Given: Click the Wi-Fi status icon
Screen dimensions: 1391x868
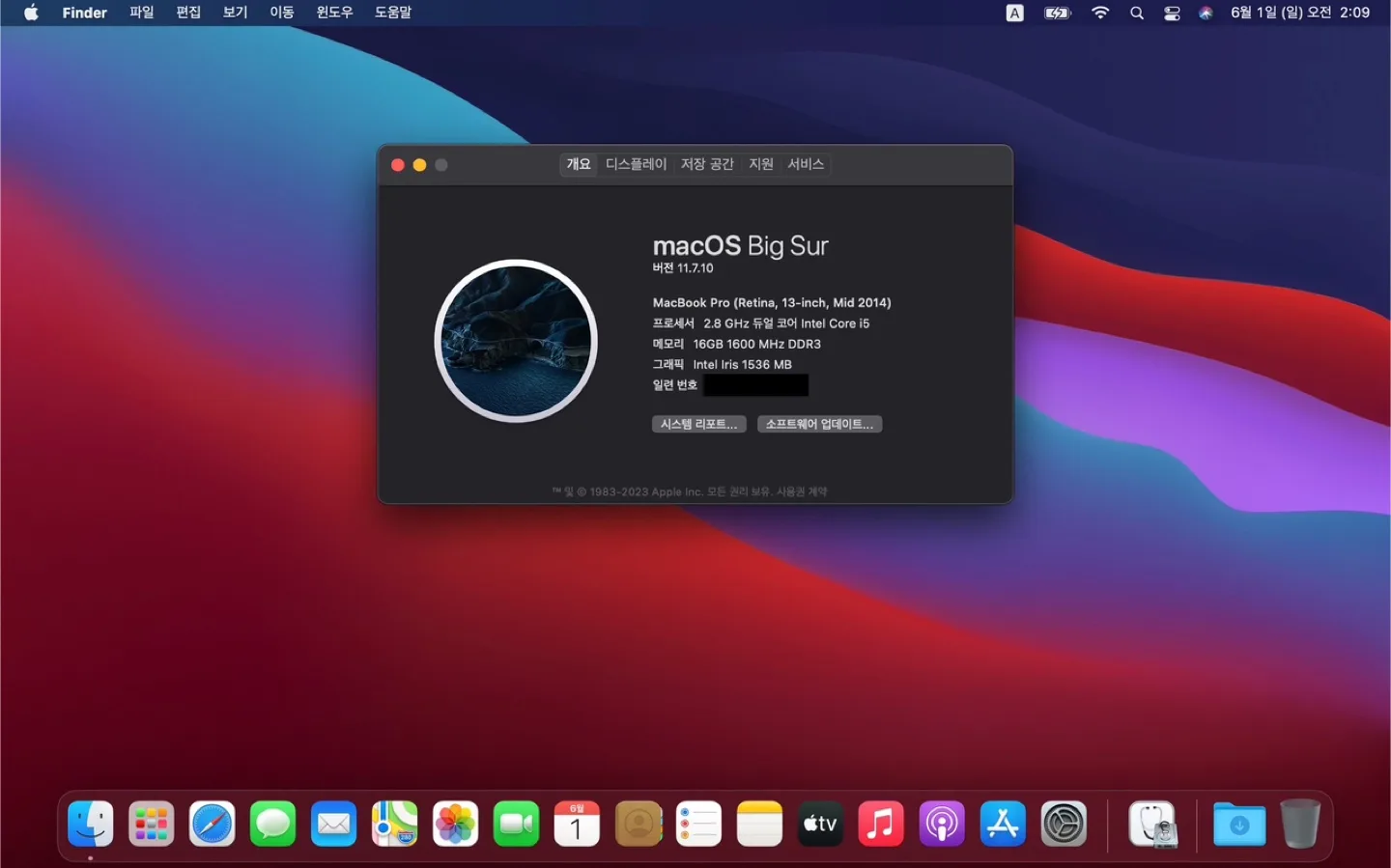Looking at the screenshot, I should 1100,13.
